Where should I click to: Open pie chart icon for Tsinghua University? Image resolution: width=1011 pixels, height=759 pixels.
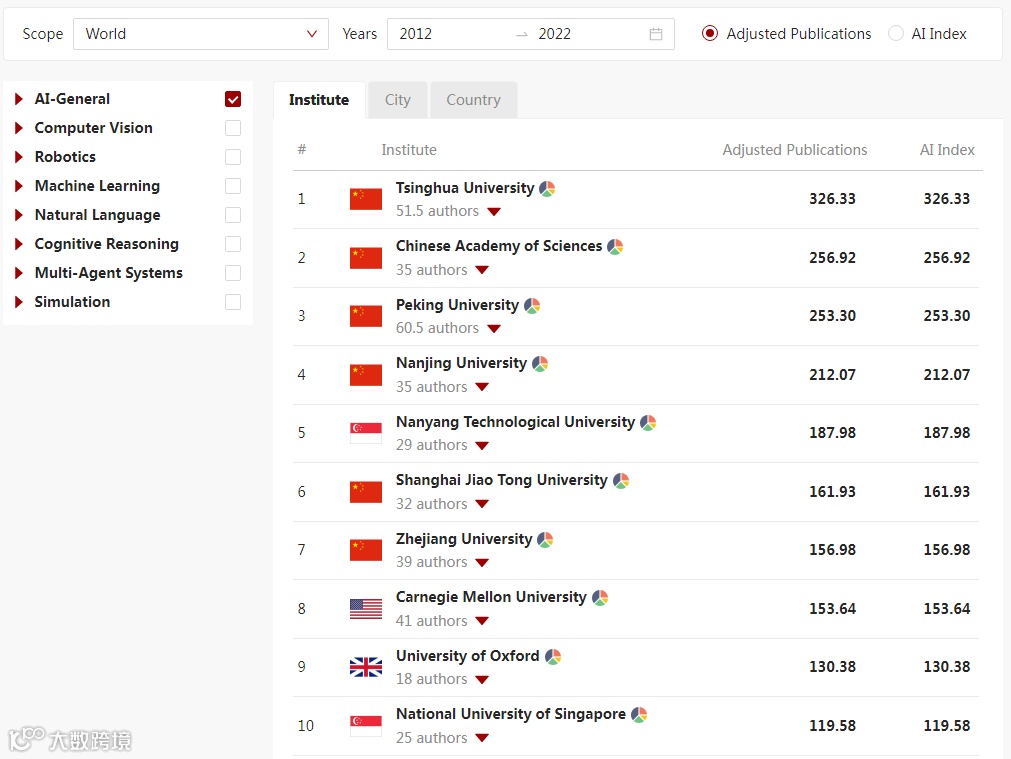[547, 188]
